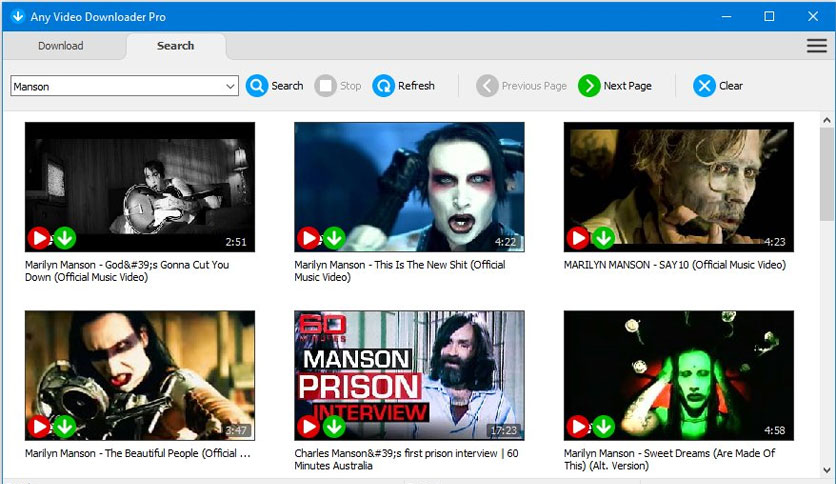Click the Stop button
The width and height of the screenshot is (836, 484).
click(x=338, y=86)
